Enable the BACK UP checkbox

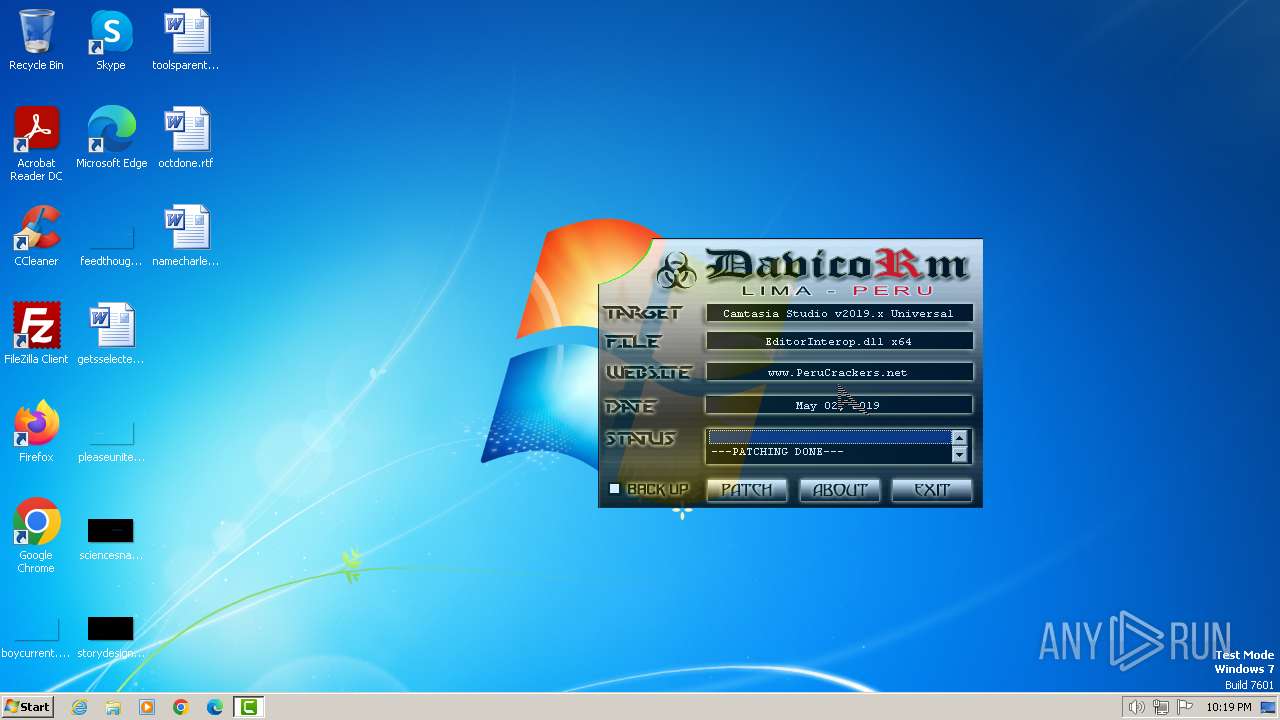tap(615, 489)
